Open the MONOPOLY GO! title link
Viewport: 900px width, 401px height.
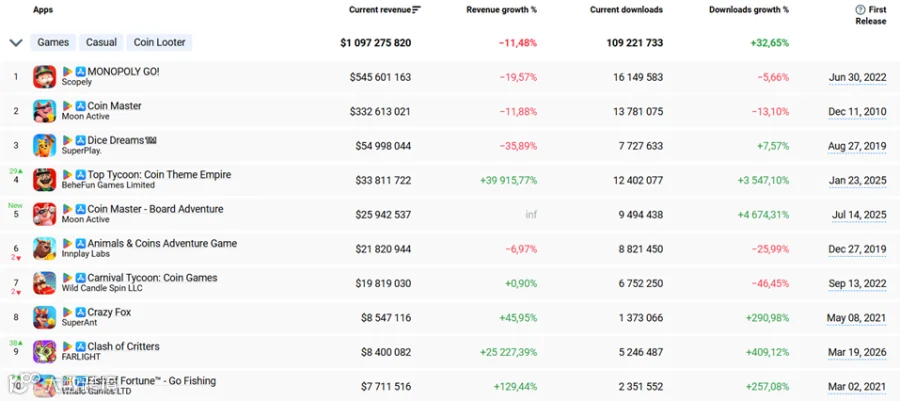point(123,72)
